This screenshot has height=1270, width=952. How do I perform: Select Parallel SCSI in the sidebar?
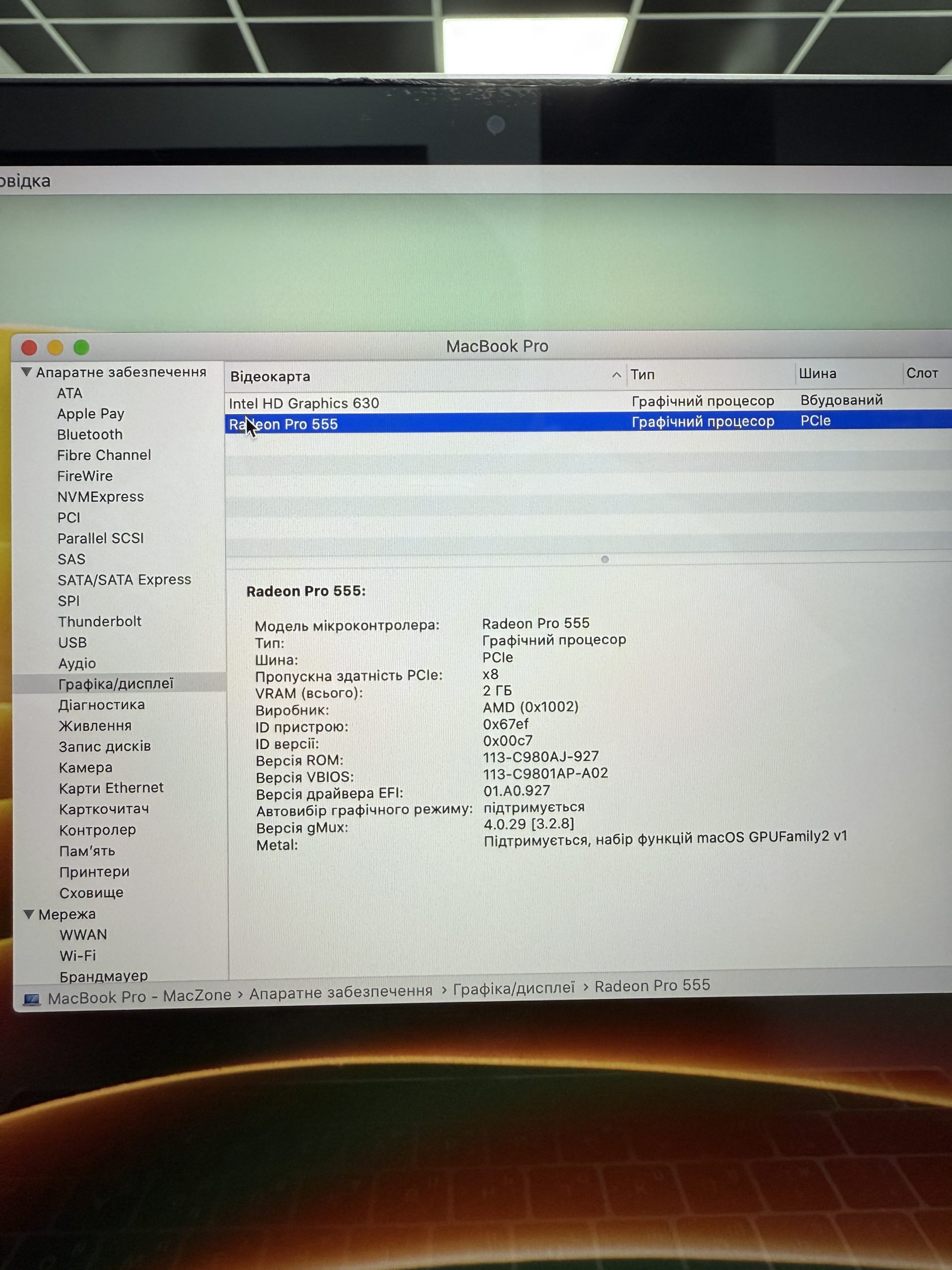coord(101,539)
